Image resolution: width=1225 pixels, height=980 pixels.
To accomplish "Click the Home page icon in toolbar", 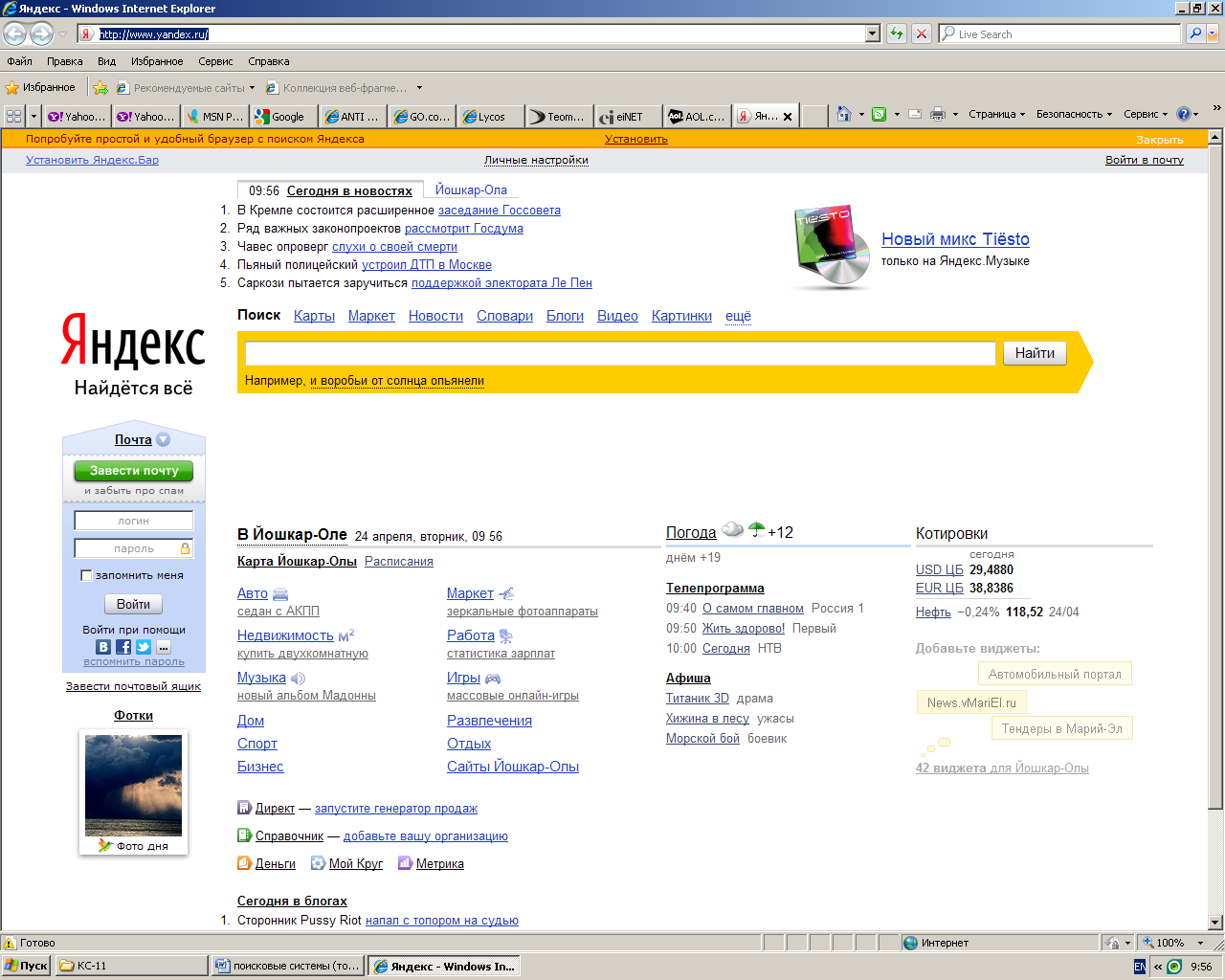I will point(843,114).
